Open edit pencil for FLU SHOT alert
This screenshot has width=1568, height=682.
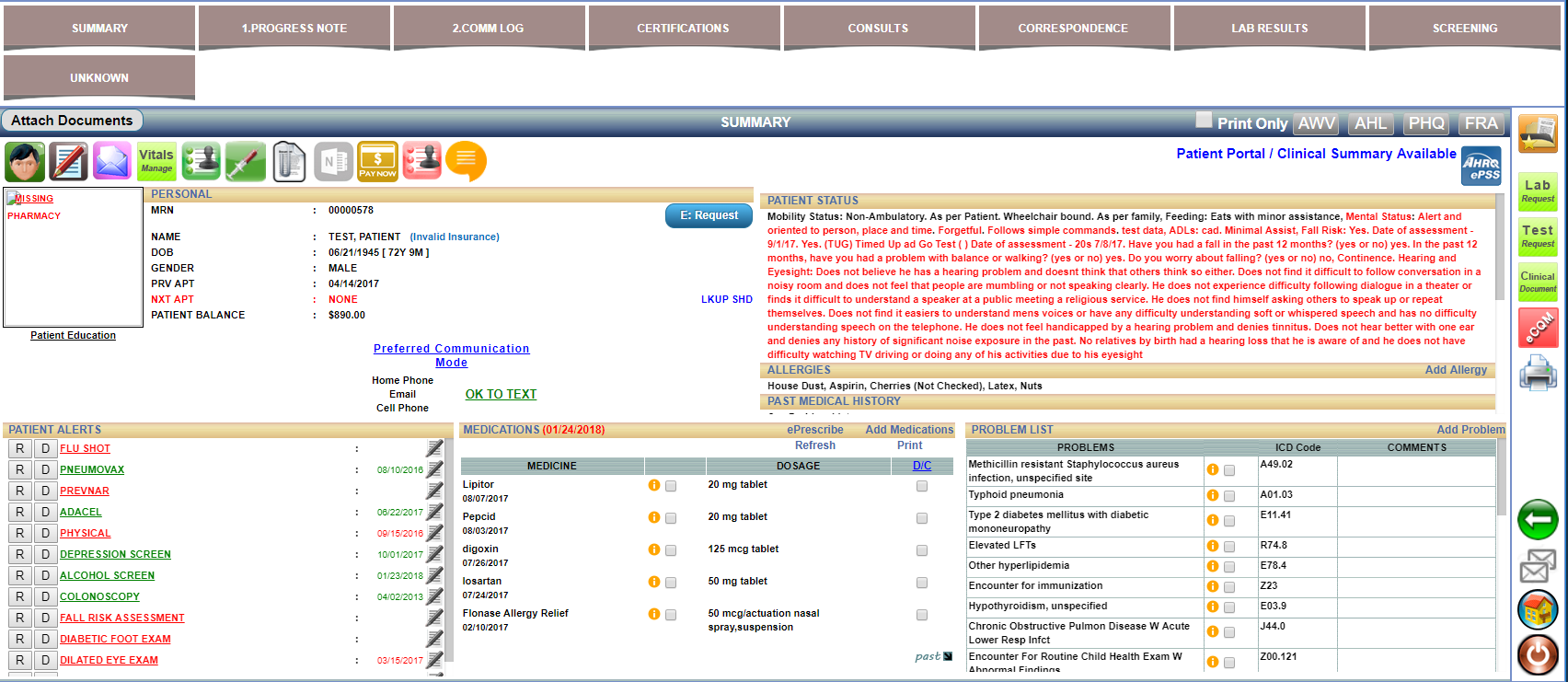[434, 448]
